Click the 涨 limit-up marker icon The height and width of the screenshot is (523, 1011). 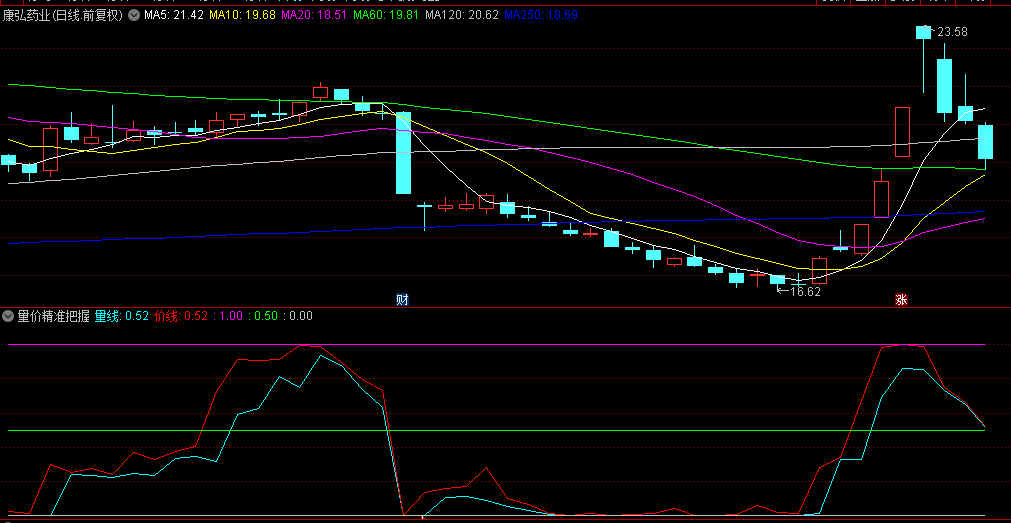(x=901, y=300)
